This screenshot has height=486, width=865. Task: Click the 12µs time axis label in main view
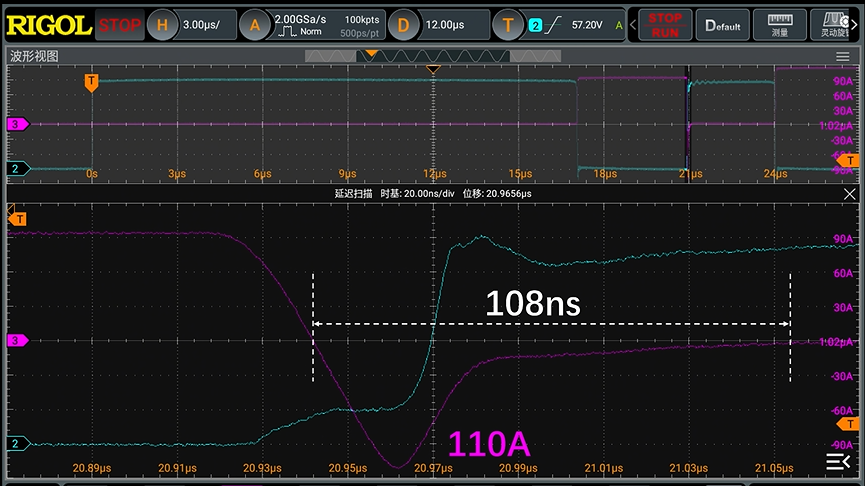tap(435, 174)
